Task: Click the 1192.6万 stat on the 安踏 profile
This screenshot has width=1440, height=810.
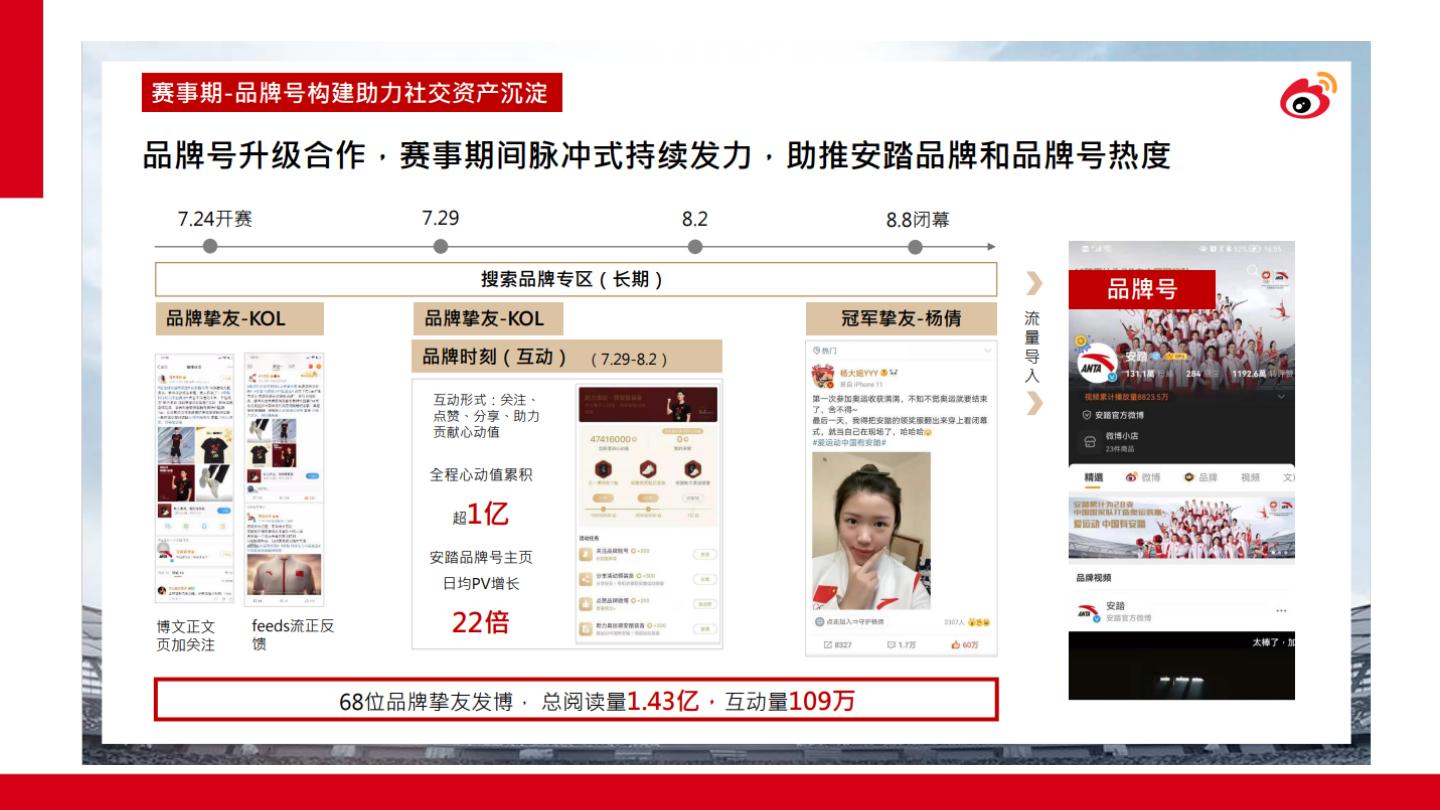Action: (1248, 373)
